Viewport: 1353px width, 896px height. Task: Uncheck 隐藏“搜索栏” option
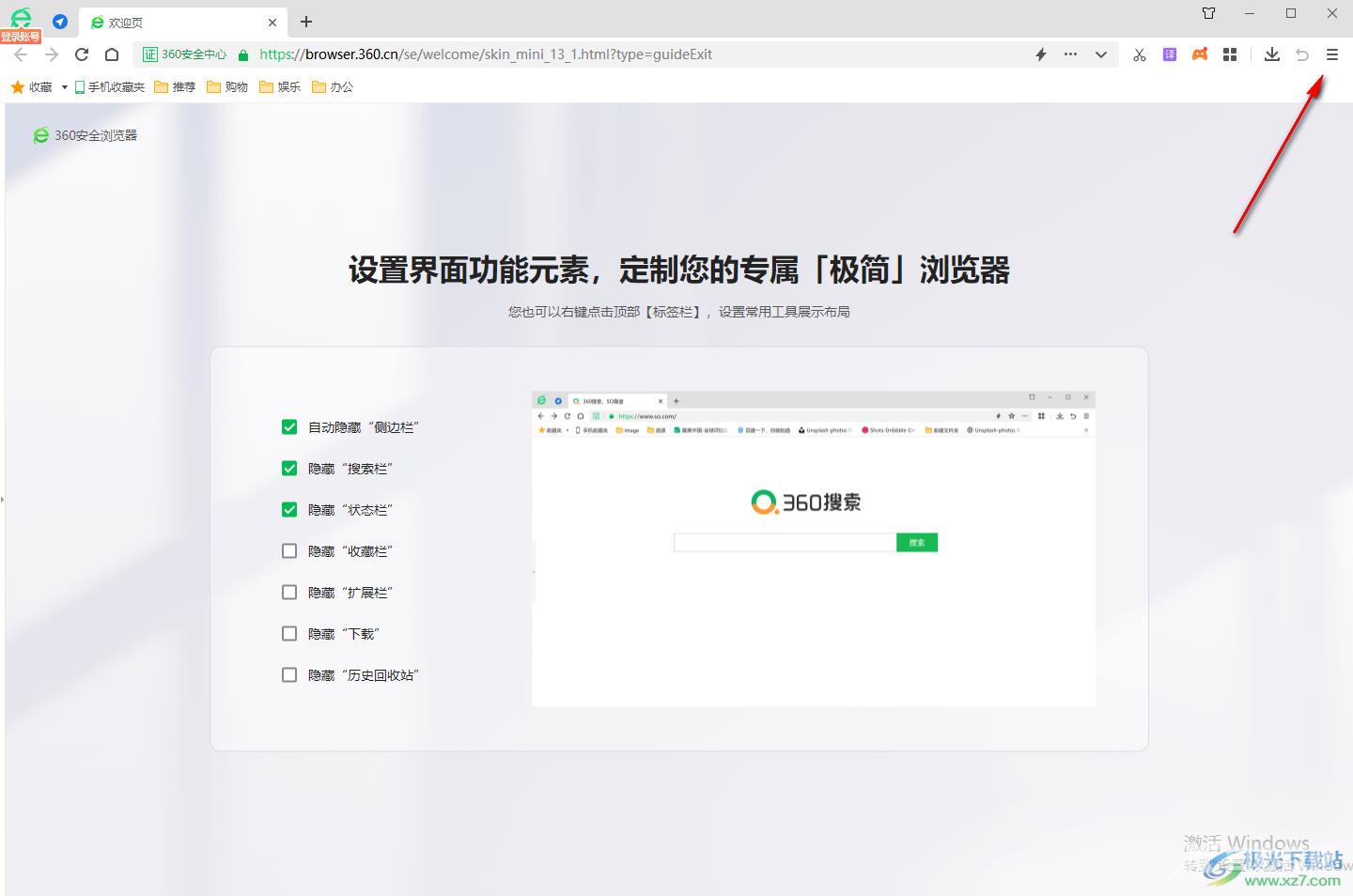pyautogui.click(x=289, y=469)
